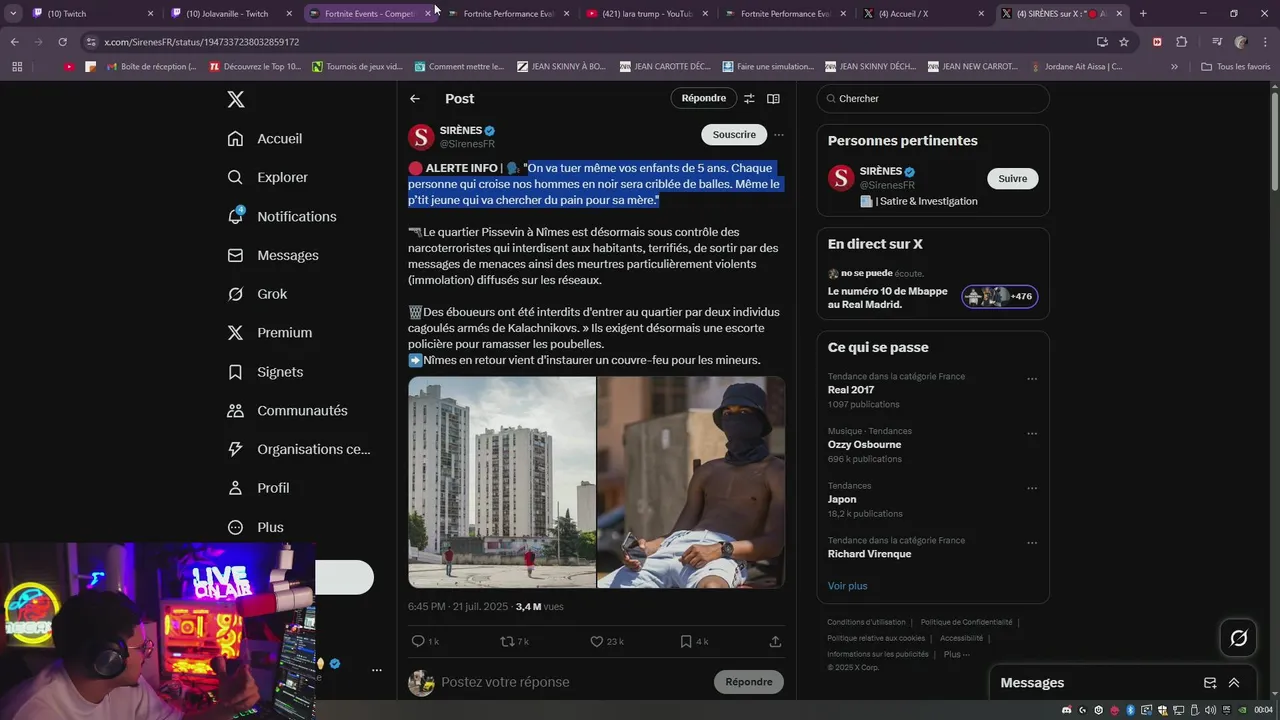
Task: Open Conditions d'utilisation footer link
Action: click(x=866, y=622)
